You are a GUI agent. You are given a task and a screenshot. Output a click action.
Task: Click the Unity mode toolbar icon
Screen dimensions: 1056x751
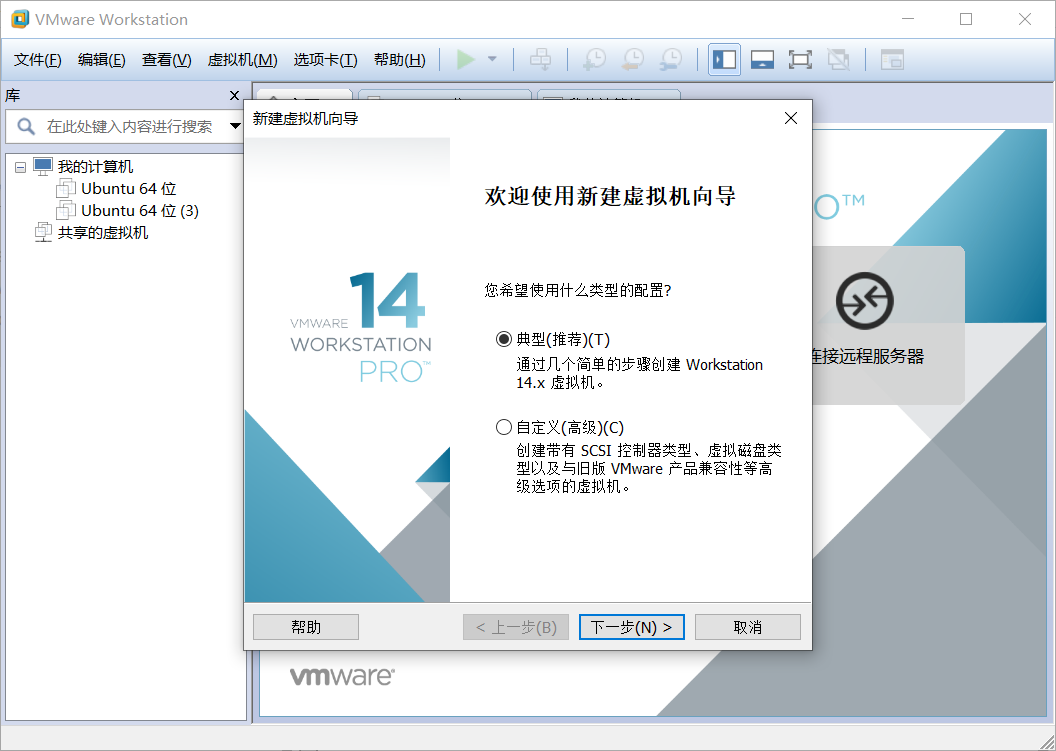[838, 59]
